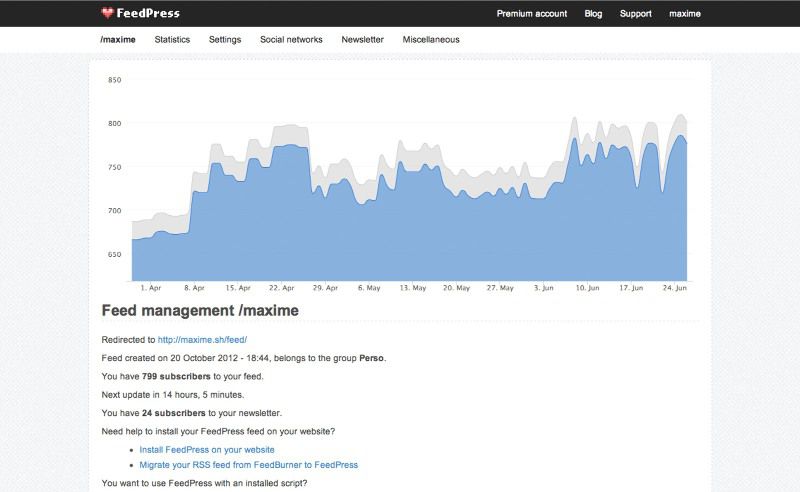
Task: Open the Settings tab
Action: [225, 40]
